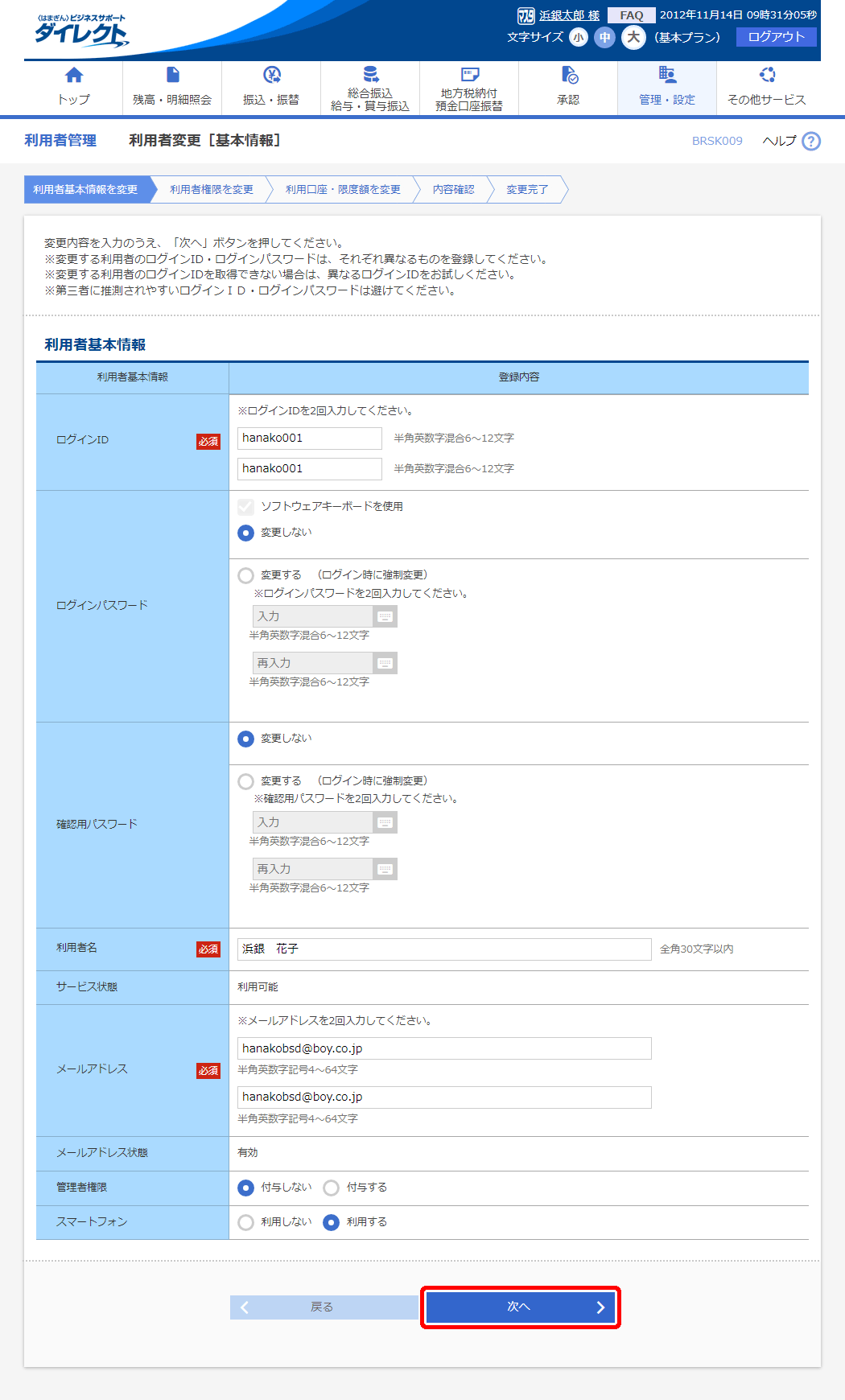Open the その他サービス menu
Image resolution: width=845 pixels, height=1400 pixels.
[766, 87]
